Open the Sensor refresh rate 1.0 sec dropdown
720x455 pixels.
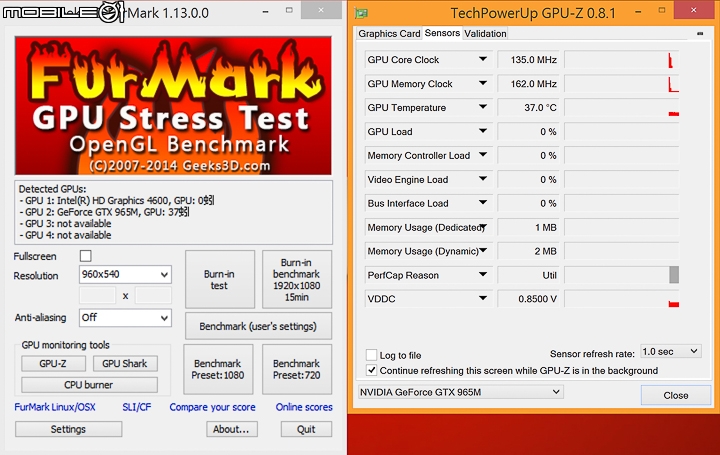click(x=670, y=352)
